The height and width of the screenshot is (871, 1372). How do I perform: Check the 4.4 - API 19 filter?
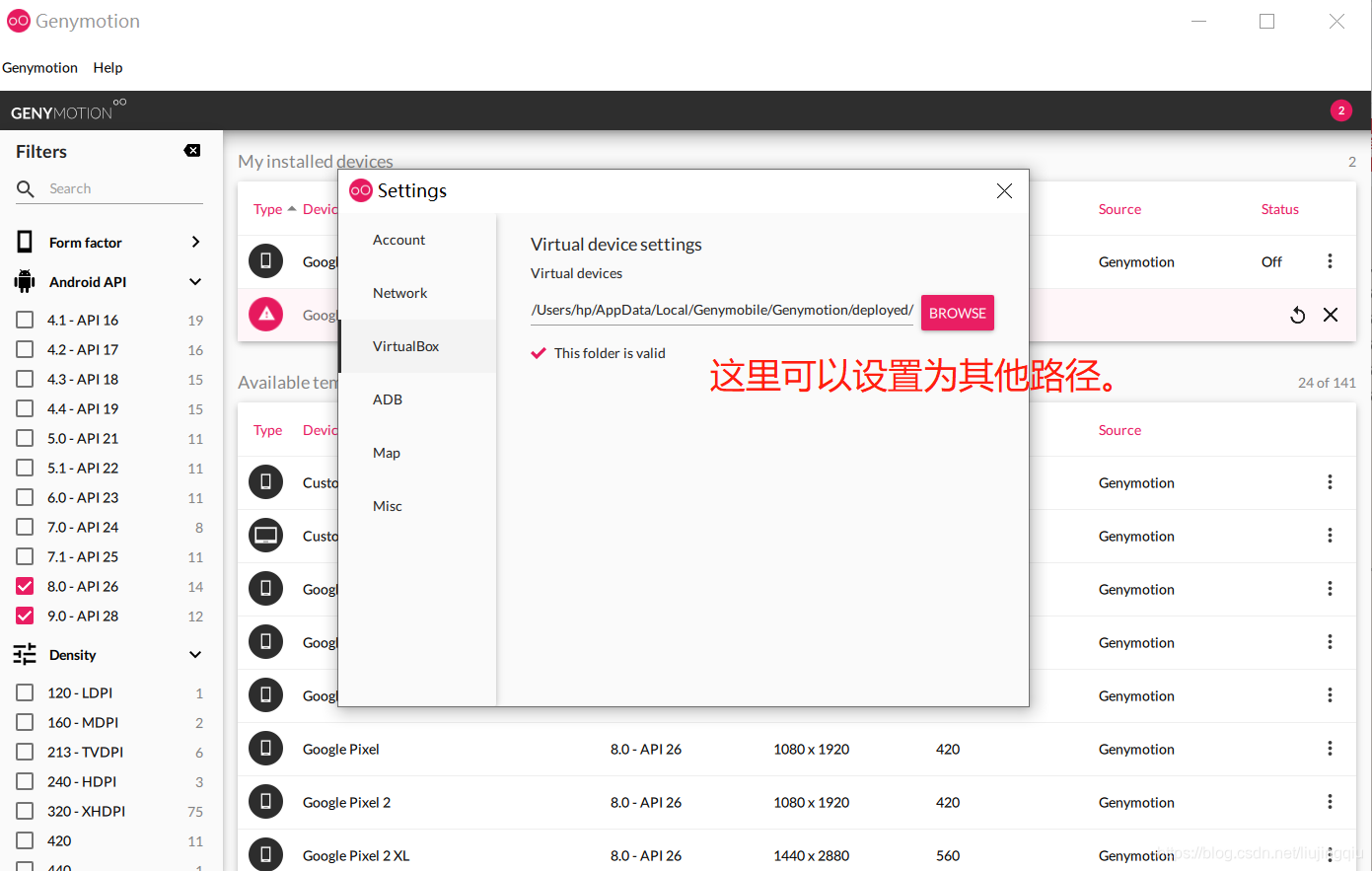[x=25, y=408]
